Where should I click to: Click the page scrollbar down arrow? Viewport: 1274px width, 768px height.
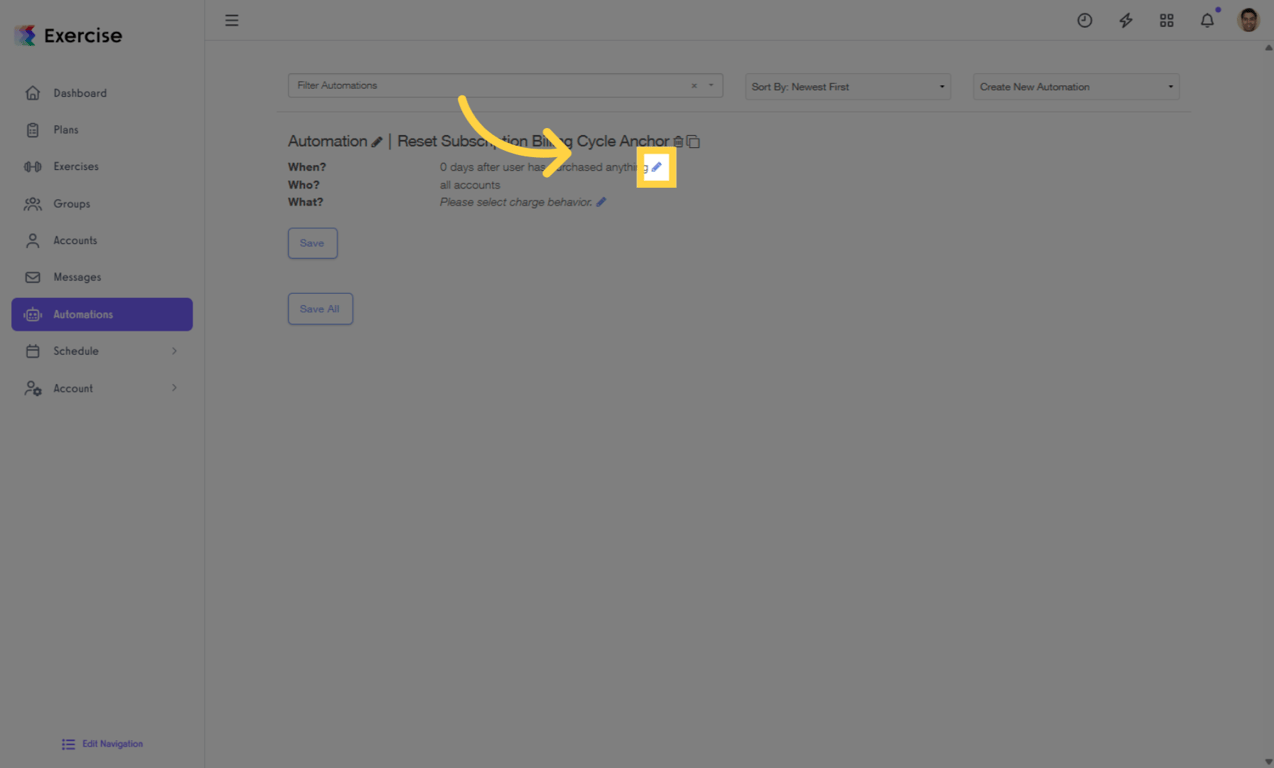point(1268,762)
